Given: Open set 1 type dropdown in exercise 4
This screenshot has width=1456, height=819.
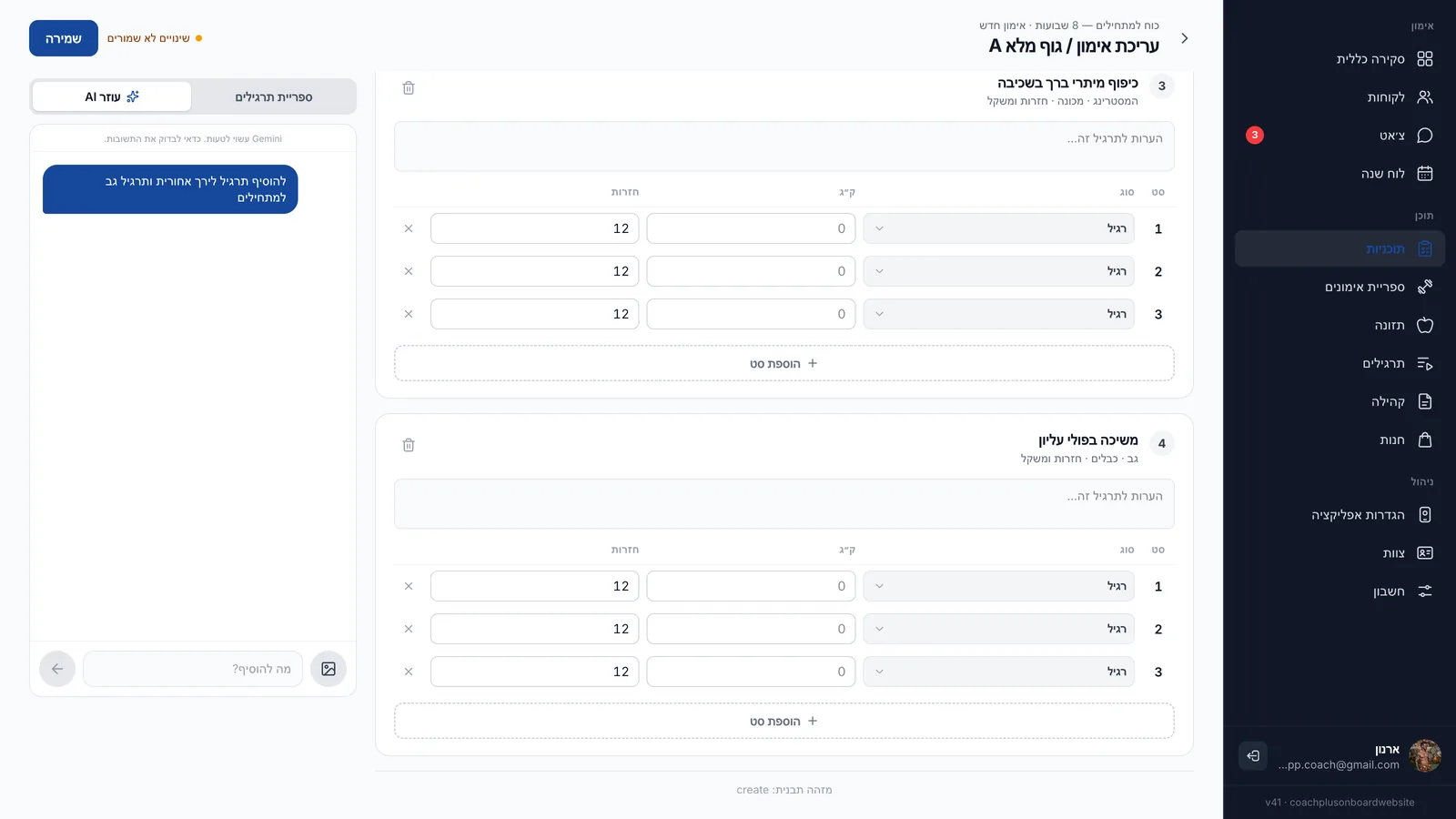Looking at the screenshot, I should 998,586.
